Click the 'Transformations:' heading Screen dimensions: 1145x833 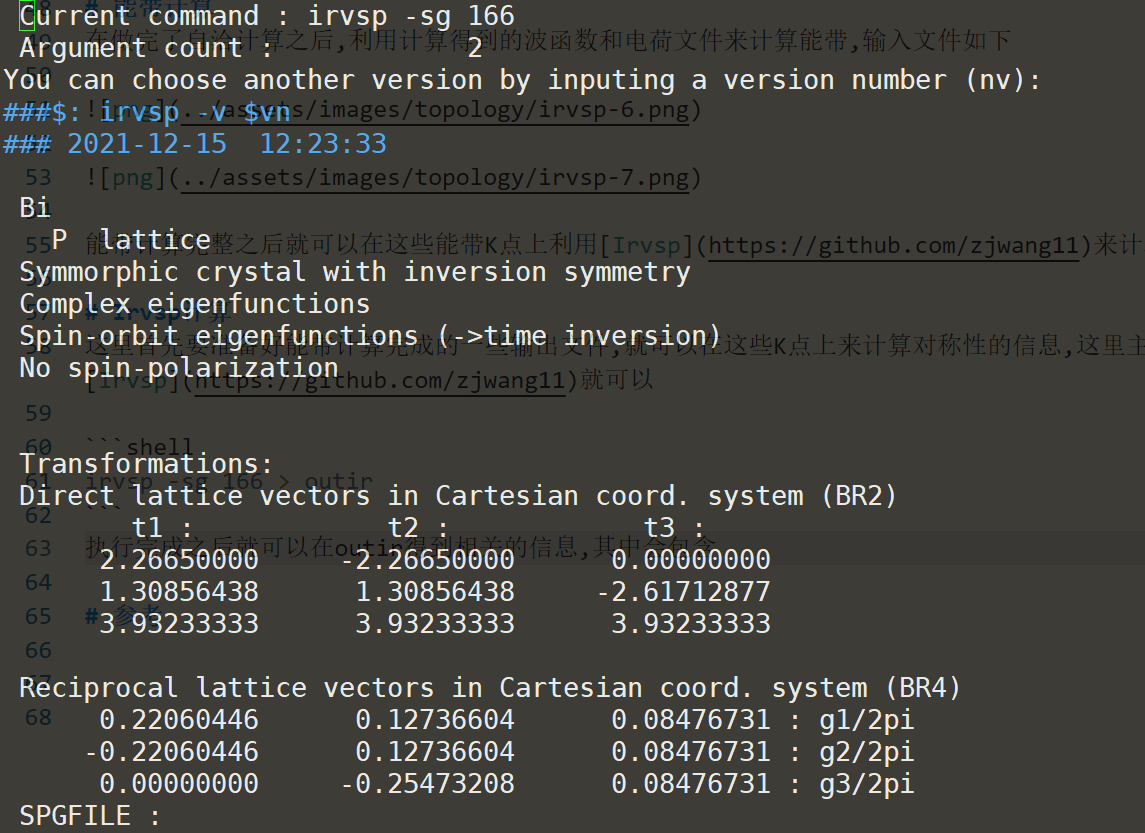(146, 464)
